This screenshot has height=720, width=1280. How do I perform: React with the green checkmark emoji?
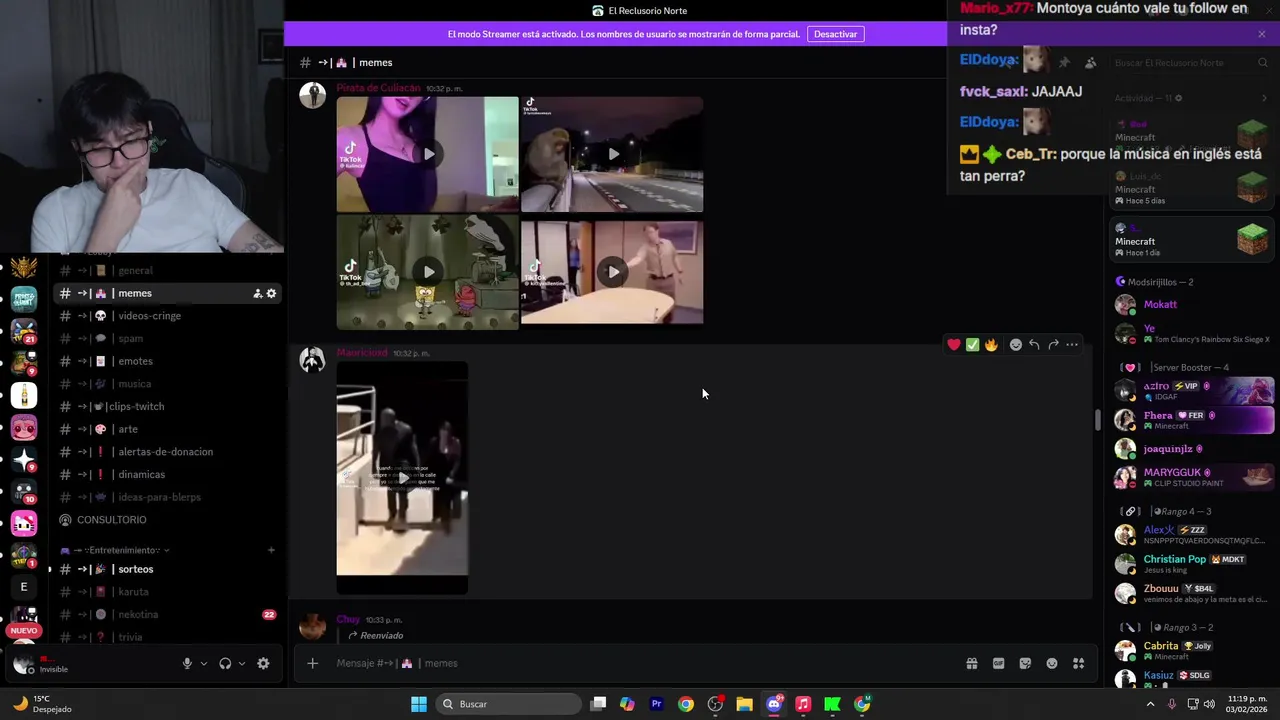972,344
